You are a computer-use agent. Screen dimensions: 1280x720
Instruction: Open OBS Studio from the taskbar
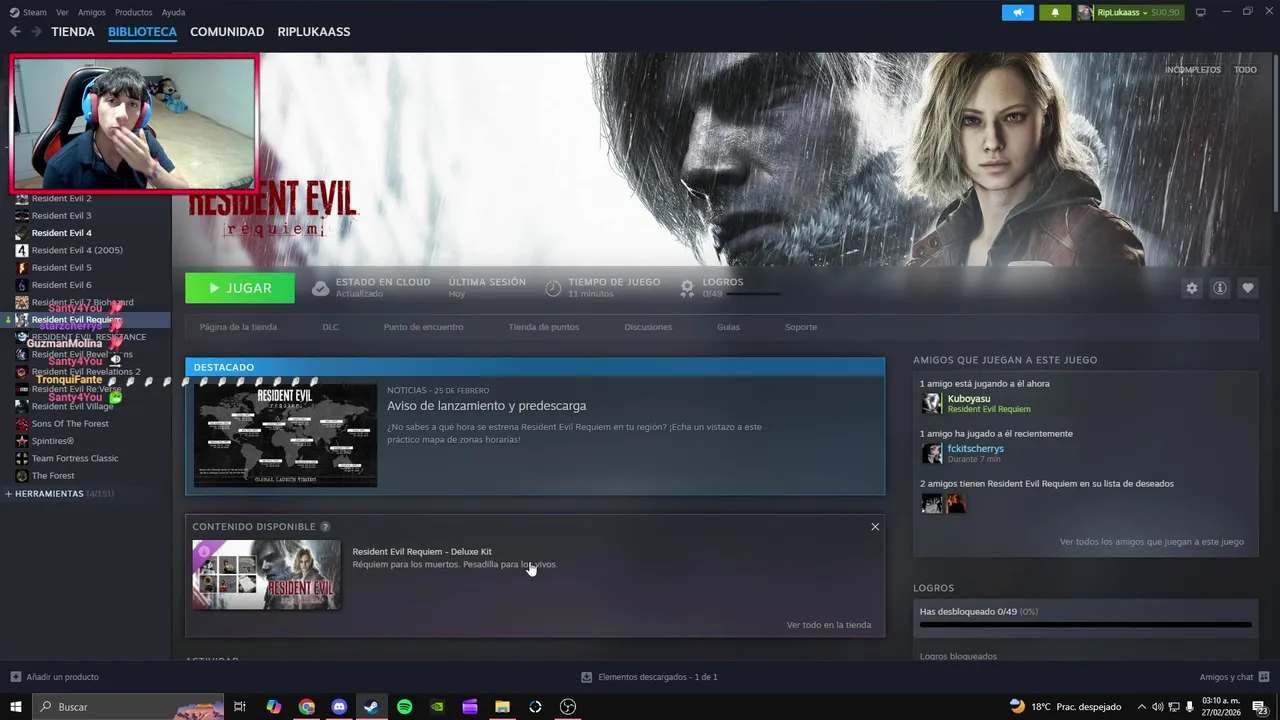568,707
